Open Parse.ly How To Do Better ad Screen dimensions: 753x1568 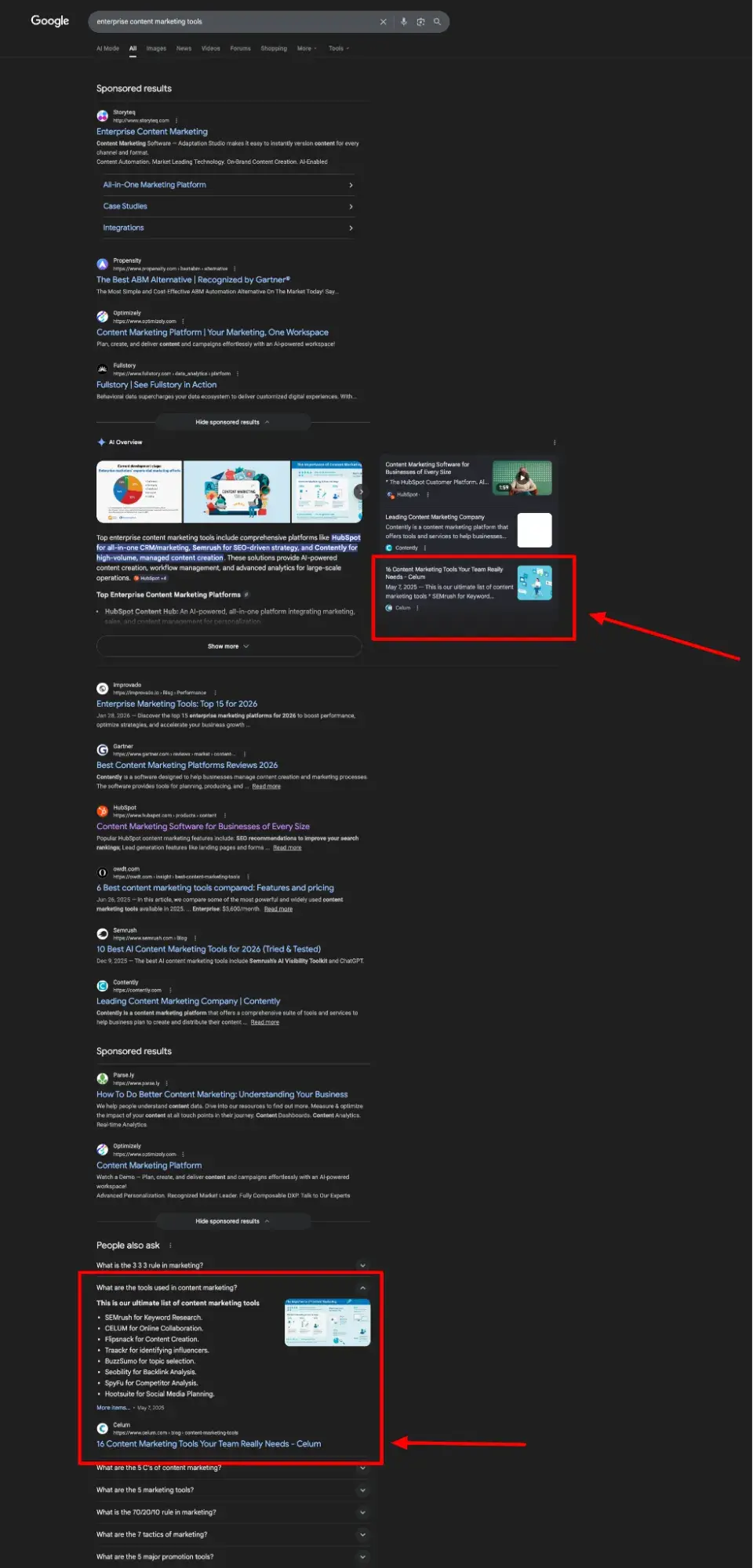[x=222, y=1095]
